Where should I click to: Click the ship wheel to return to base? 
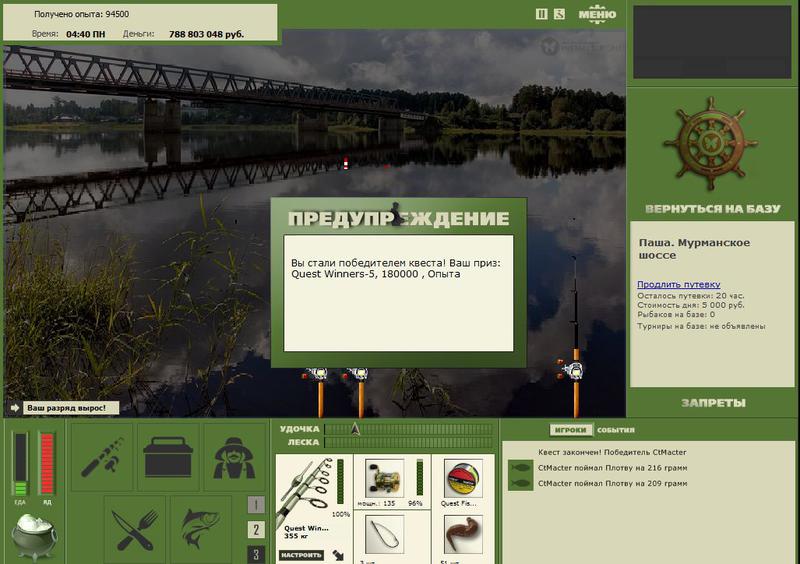click(x=710, y=144)
